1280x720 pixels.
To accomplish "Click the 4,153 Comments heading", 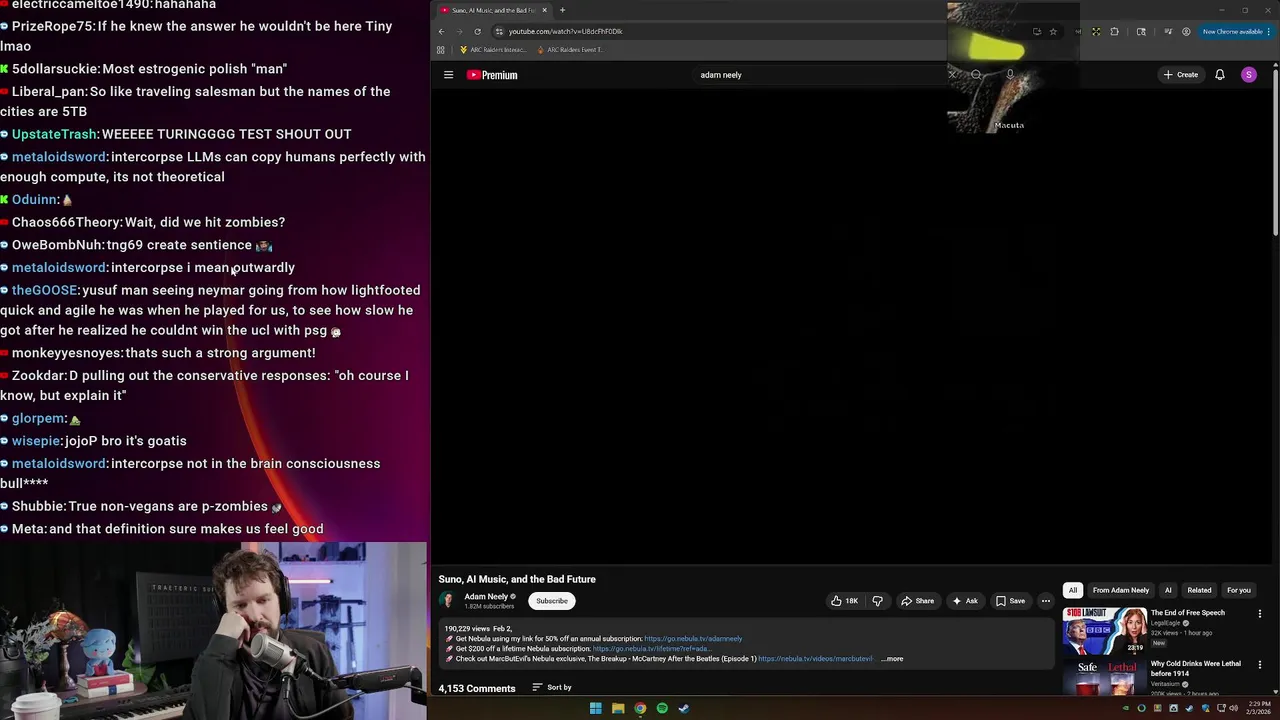I will point(477,688).
